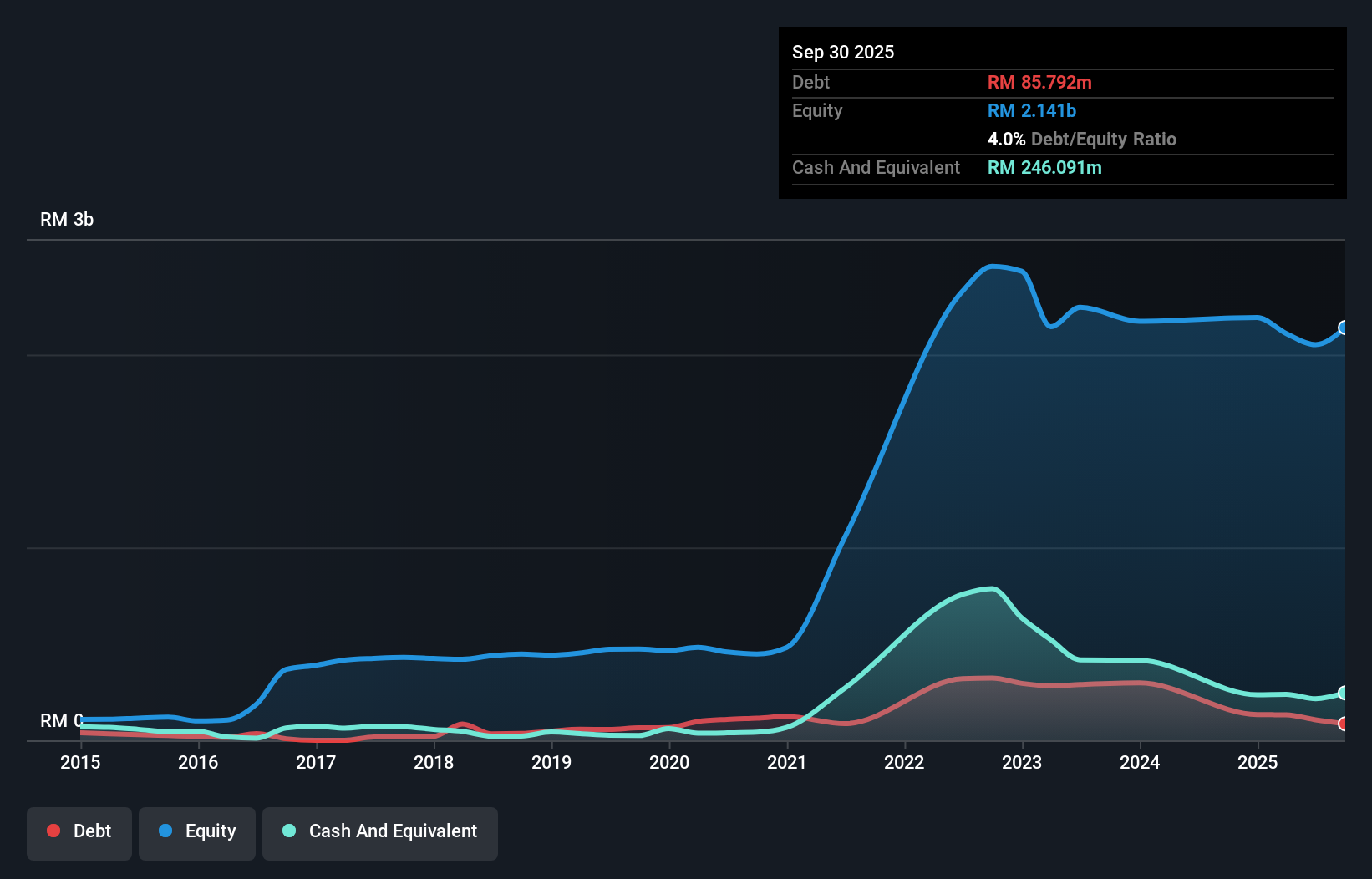Select the 2025 year label on the axis
This screenshot has width=1372, height=879.
tap(1258, 762)
